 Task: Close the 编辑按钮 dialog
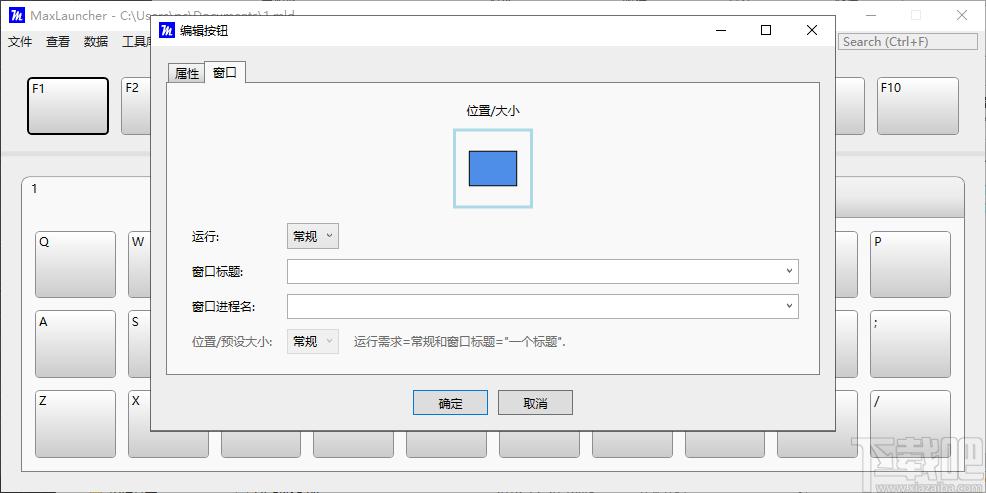click(812, 30)
